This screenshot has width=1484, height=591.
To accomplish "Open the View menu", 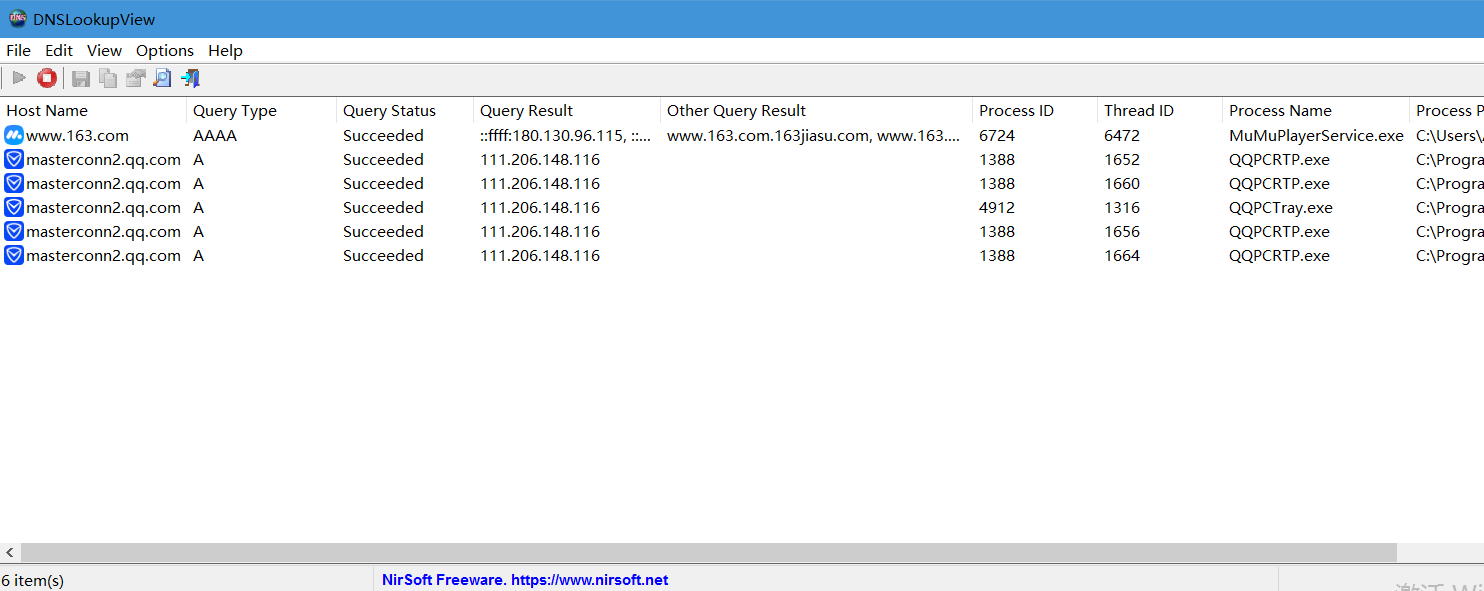I will (x=104, y=50).
